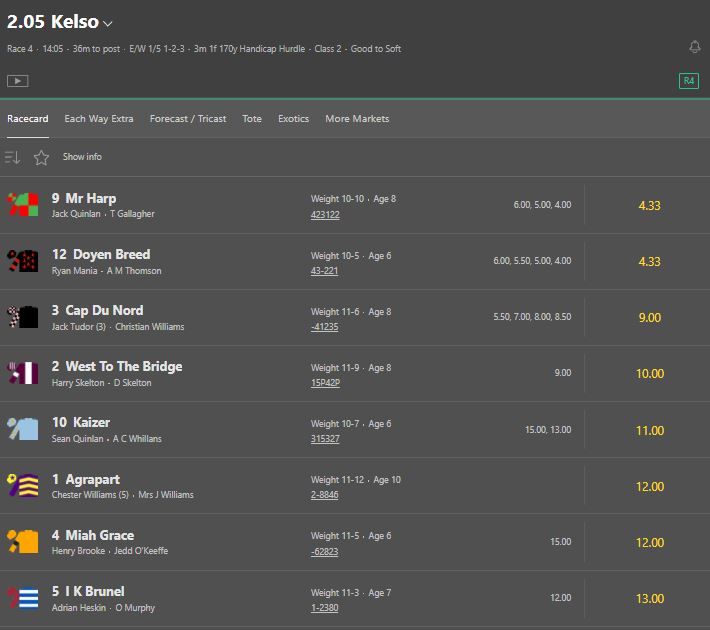Click I K Brunel's striped silks icon
This screenshot has height=630, width=710.
22,598
